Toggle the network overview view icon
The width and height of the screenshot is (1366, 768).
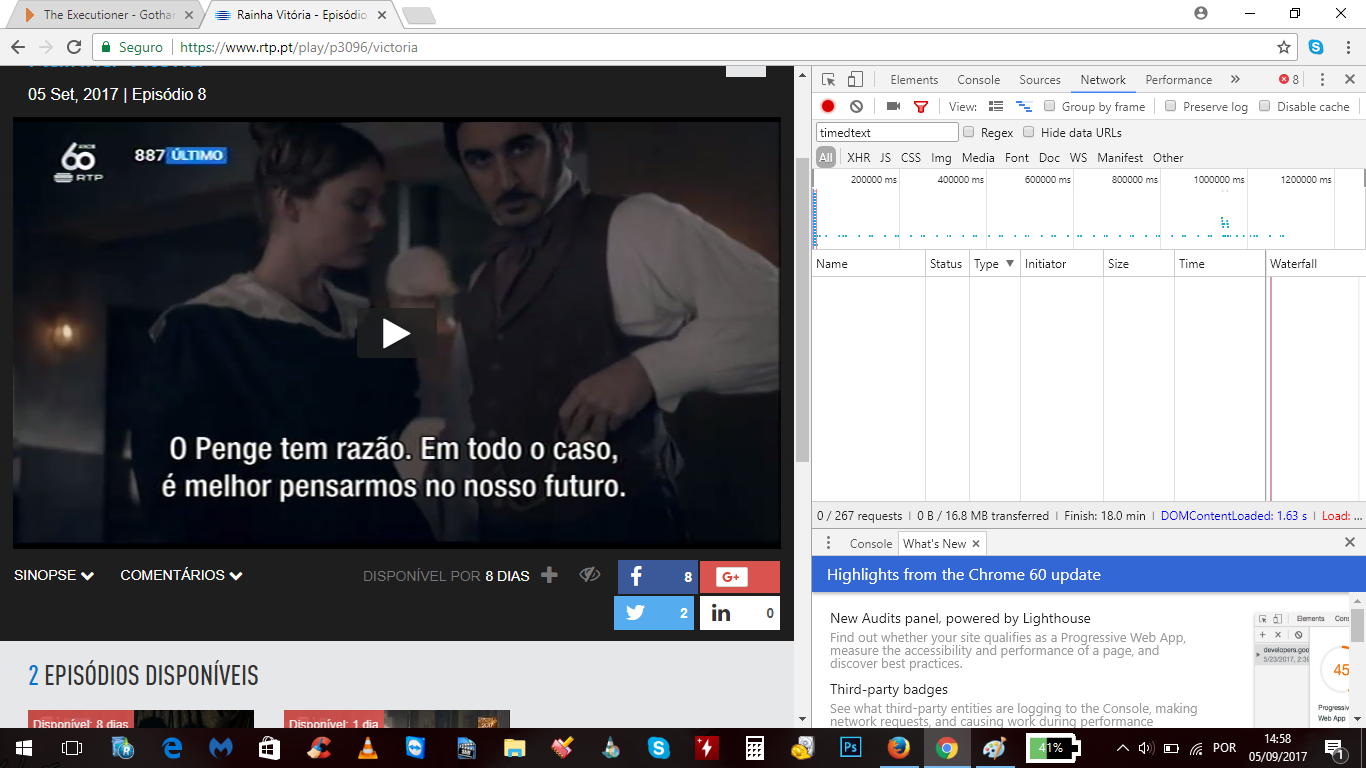[x=1023, y=106]
